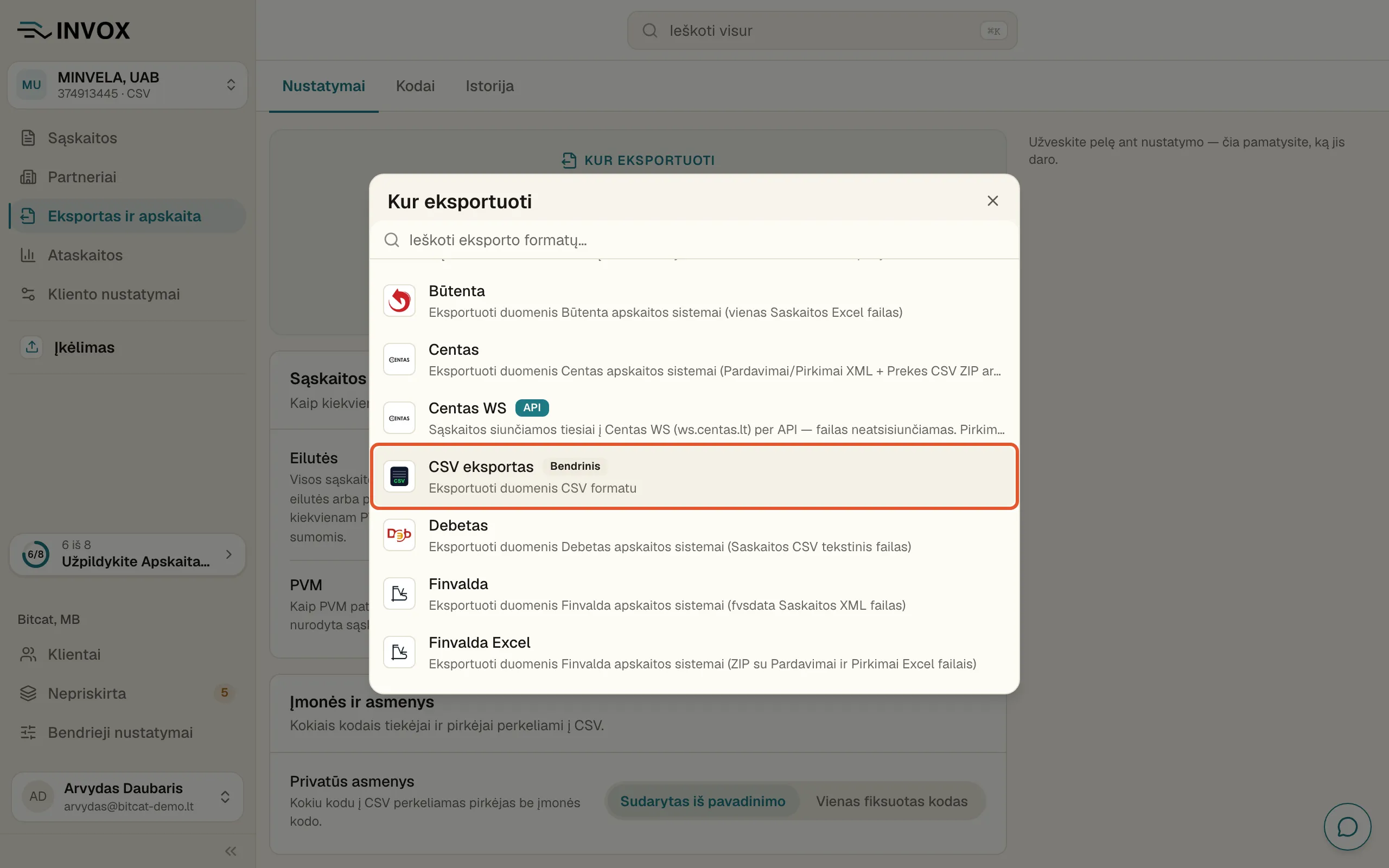The image size is (1389, 868).
Task: Select 'Vienas fiksuotas kodas' option
Action: click(891, 801)
